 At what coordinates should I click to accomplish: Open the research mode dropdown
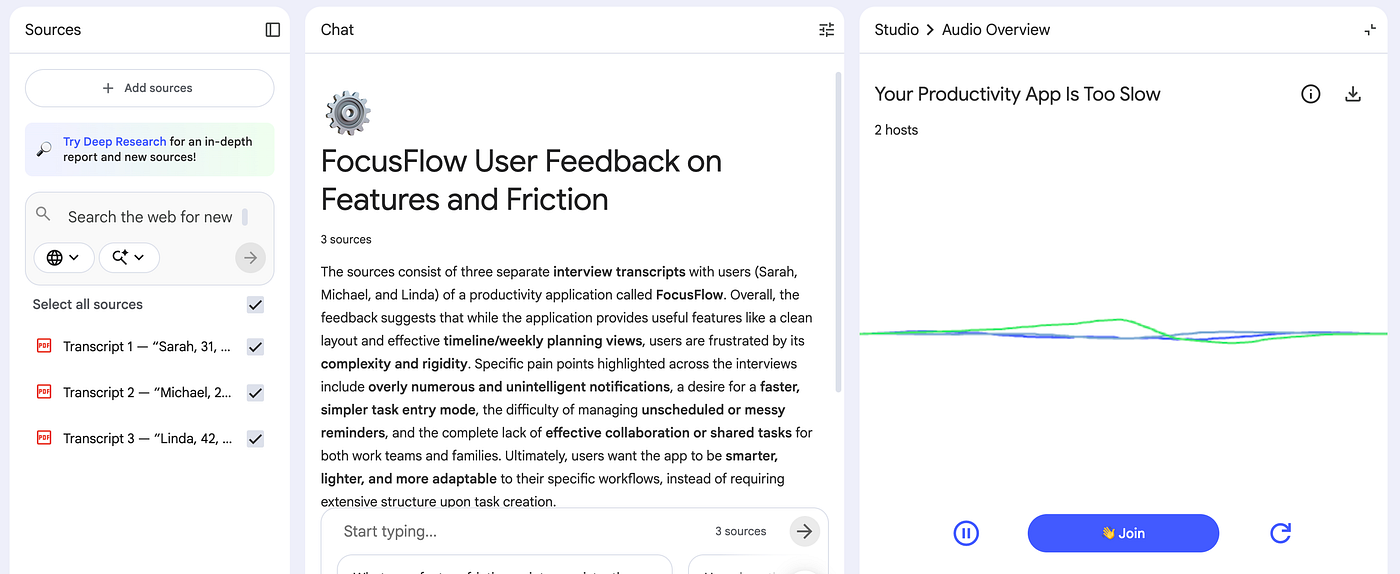(129, 257)
